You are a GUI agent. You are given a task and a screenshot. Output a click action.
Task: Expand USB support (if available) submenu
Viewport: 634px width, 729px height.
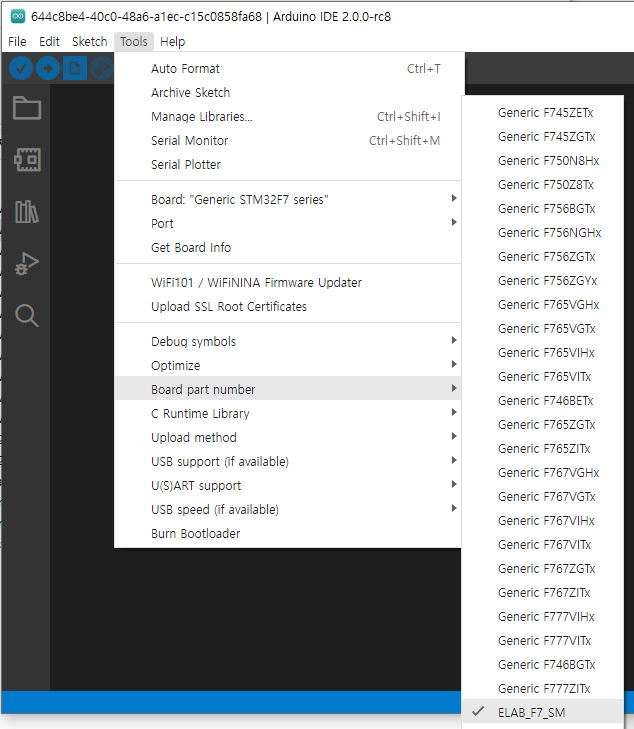288,462
